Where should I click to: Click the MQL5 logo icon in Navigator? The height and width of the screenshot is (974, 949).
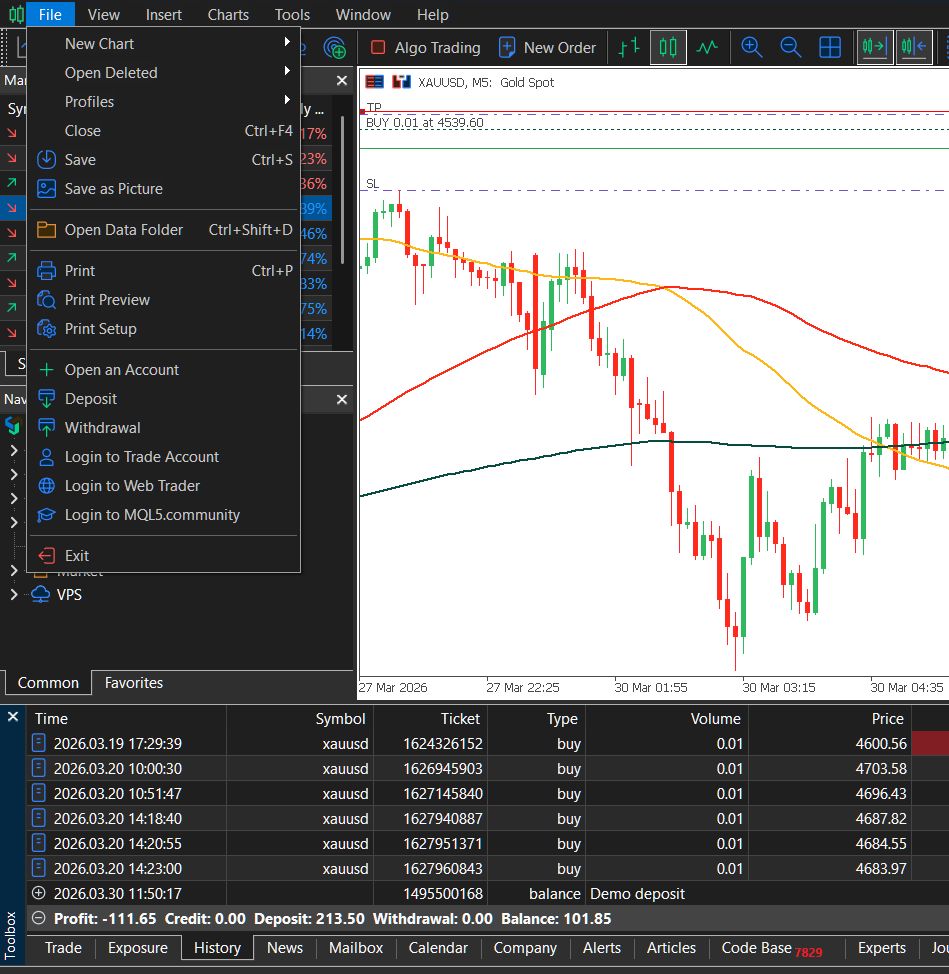(x=13, y=426)
